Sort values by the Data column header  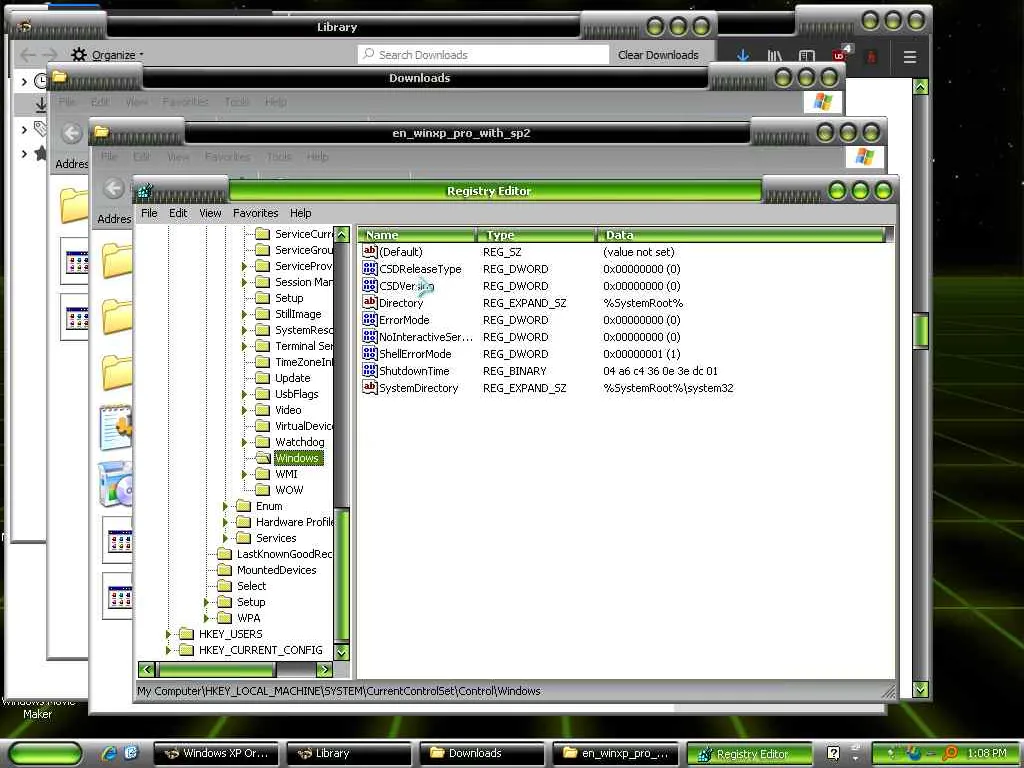click(741, 235)
